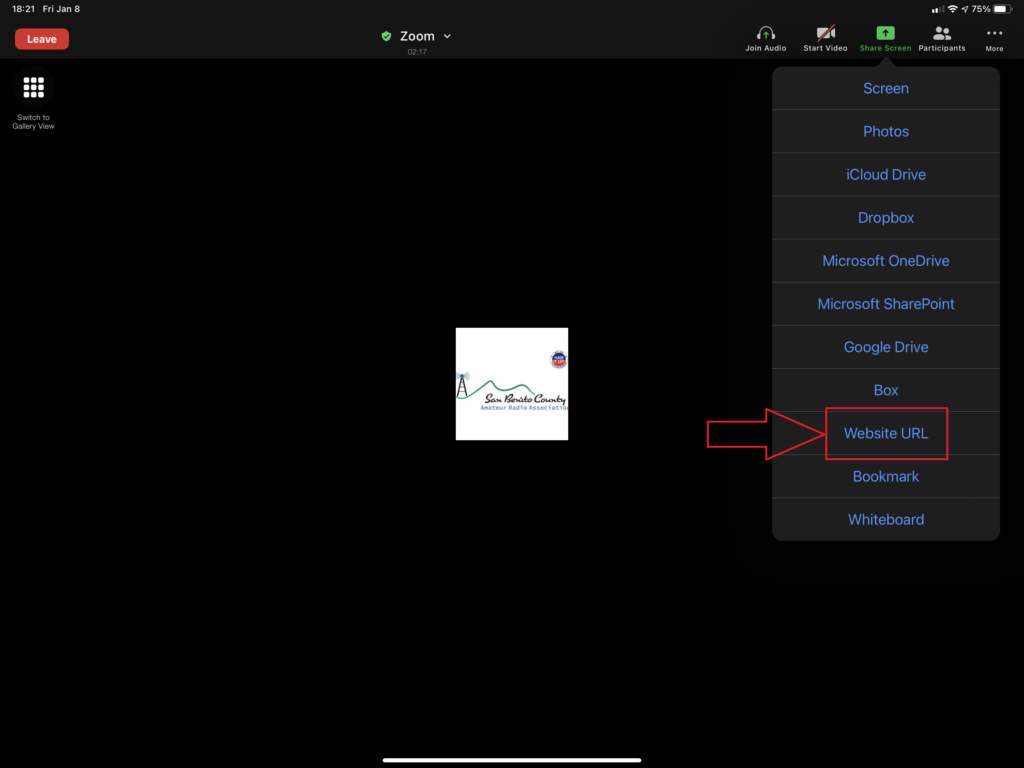
Task: Click the San Benito County radio logo
Action: [512, 384]
